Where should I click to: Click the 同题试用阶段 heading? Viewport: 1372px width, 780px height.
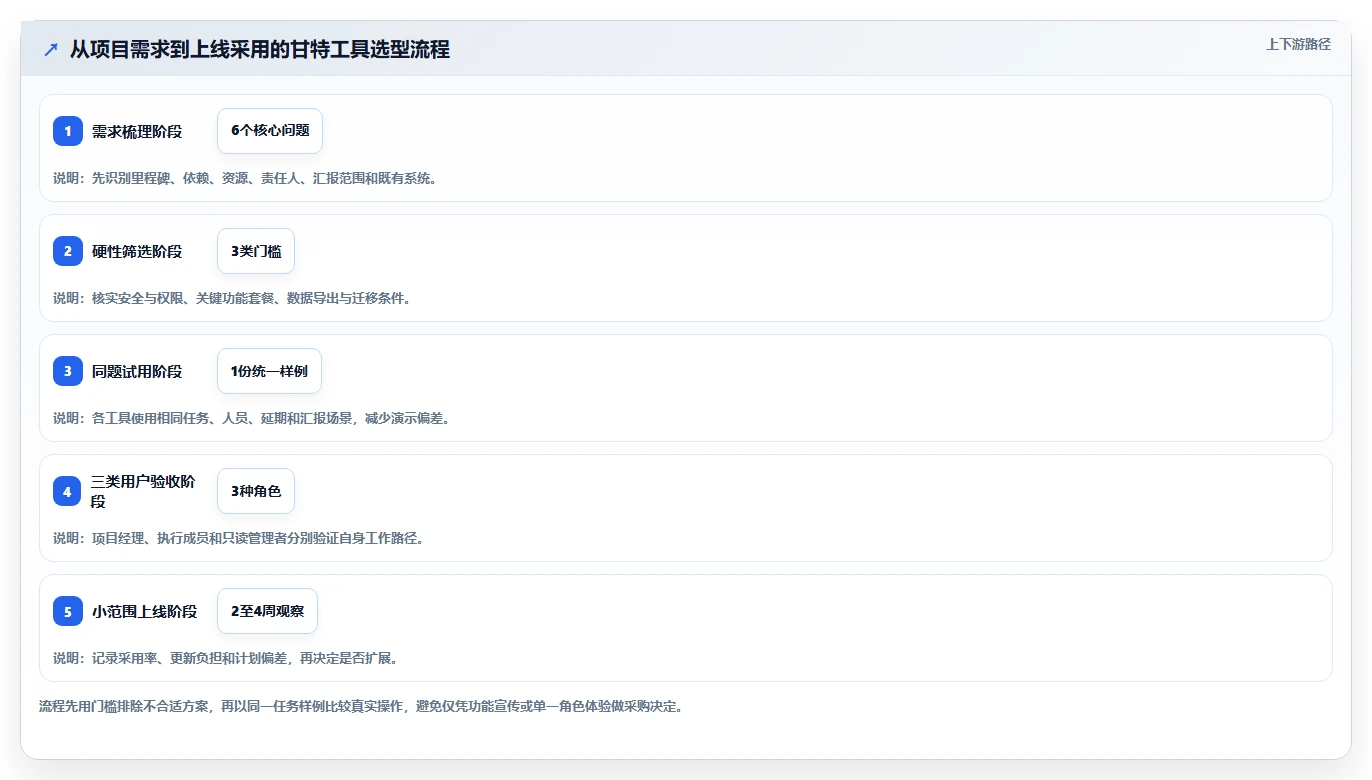pyautogui.click(x=137, y=371)
